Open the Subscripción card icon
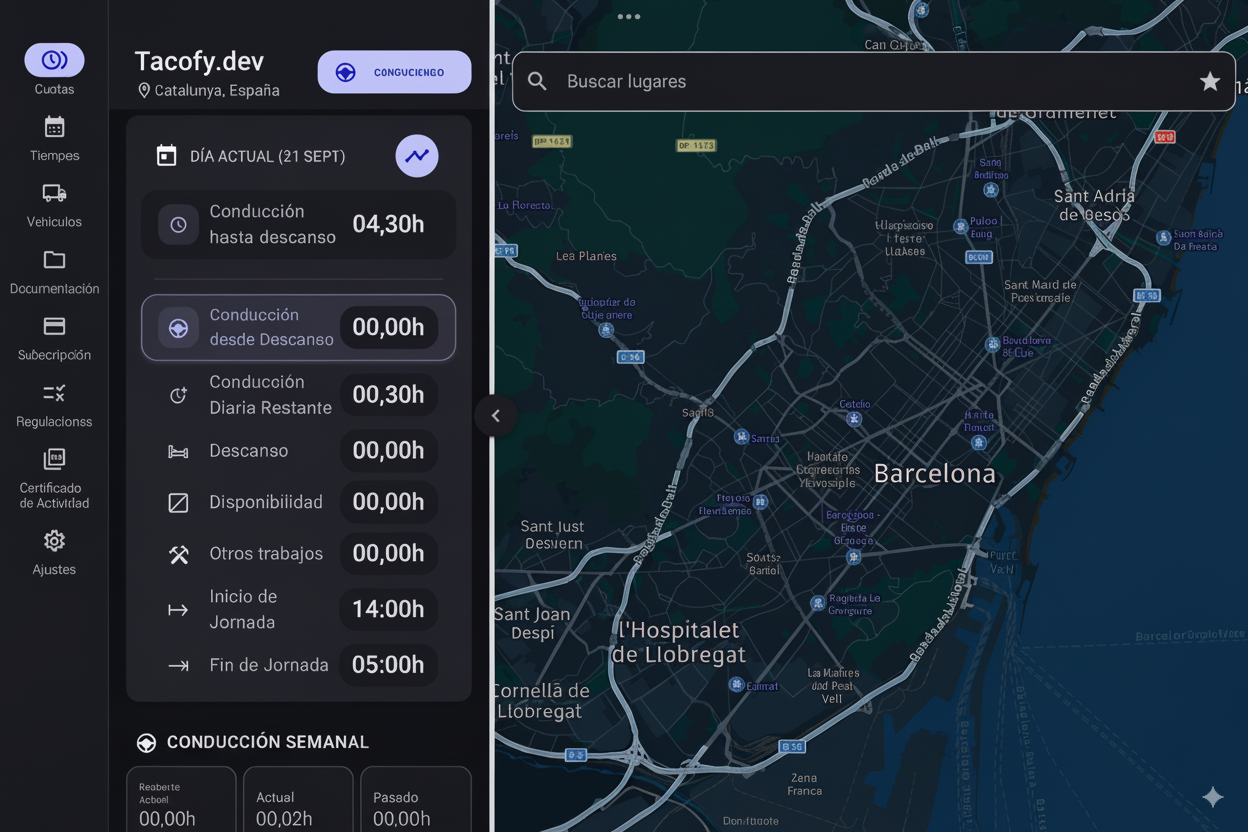The image size is (1248, 832). click(x=54, y=326)
